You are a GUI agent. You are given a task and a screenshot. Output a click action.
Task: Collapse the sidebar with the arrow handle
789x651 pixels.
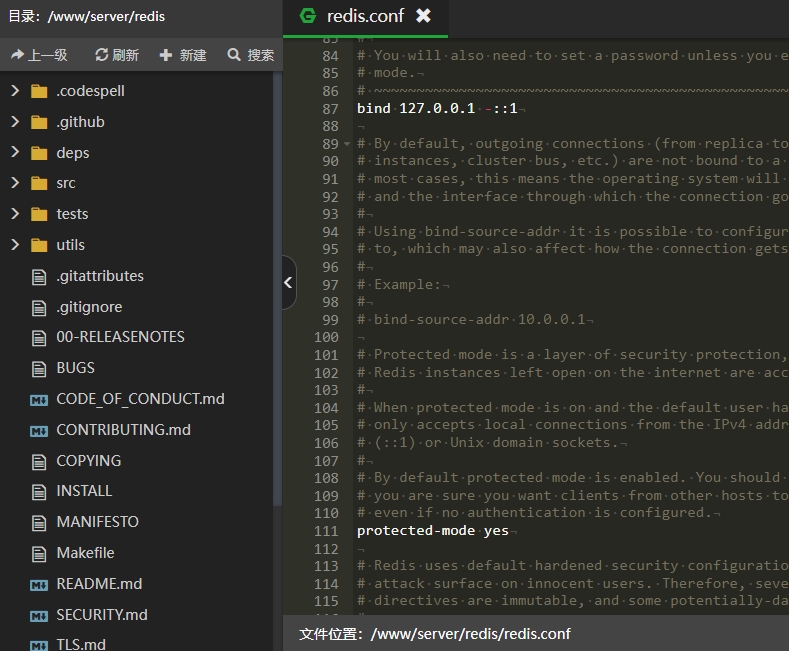(288, 282)
